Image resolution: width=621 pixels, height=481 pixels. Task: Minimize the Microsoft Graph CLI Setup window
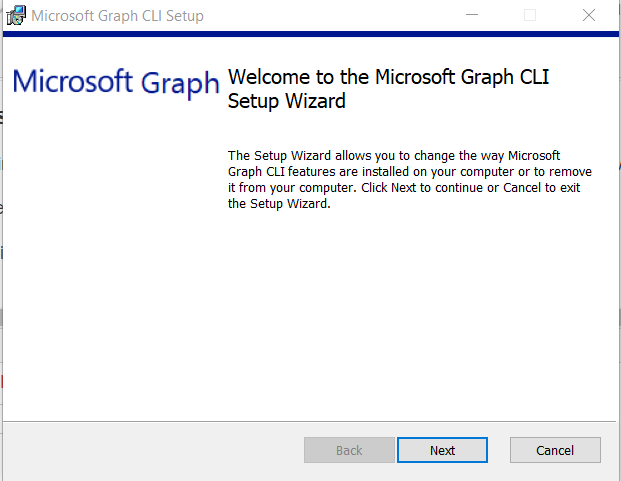[472, 15]
